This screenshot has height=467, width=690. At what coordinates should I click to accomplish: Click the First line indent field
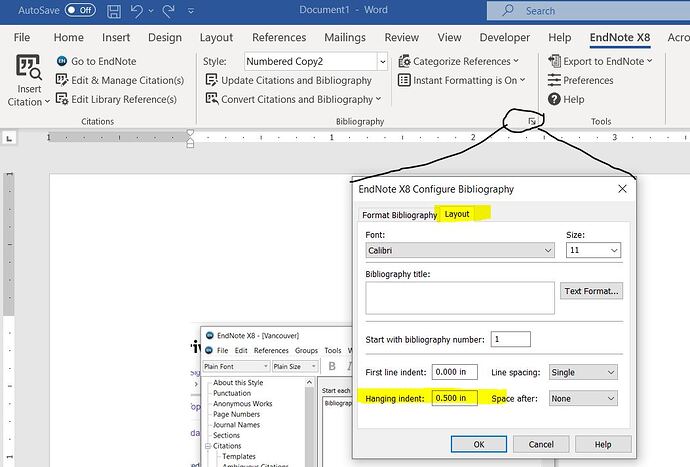455,372
